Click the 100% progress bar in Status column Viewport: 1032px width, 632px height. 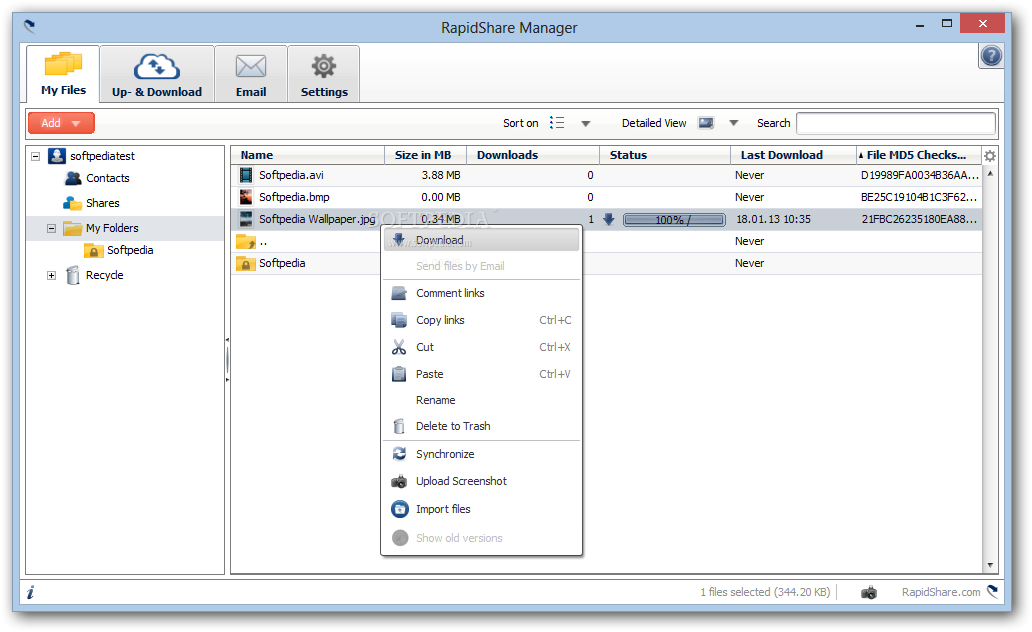pyautogui.click(x=674, y=220)
